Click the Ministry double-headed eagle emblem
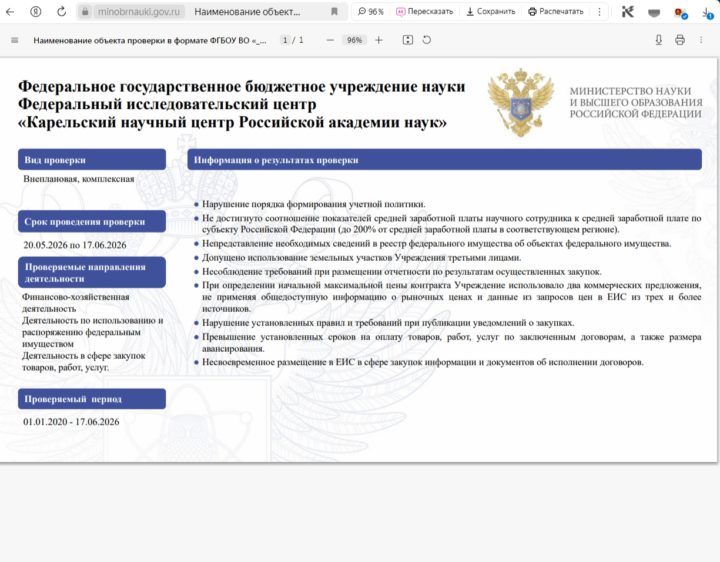Screen dimensions: 720x562 (521, 102)
